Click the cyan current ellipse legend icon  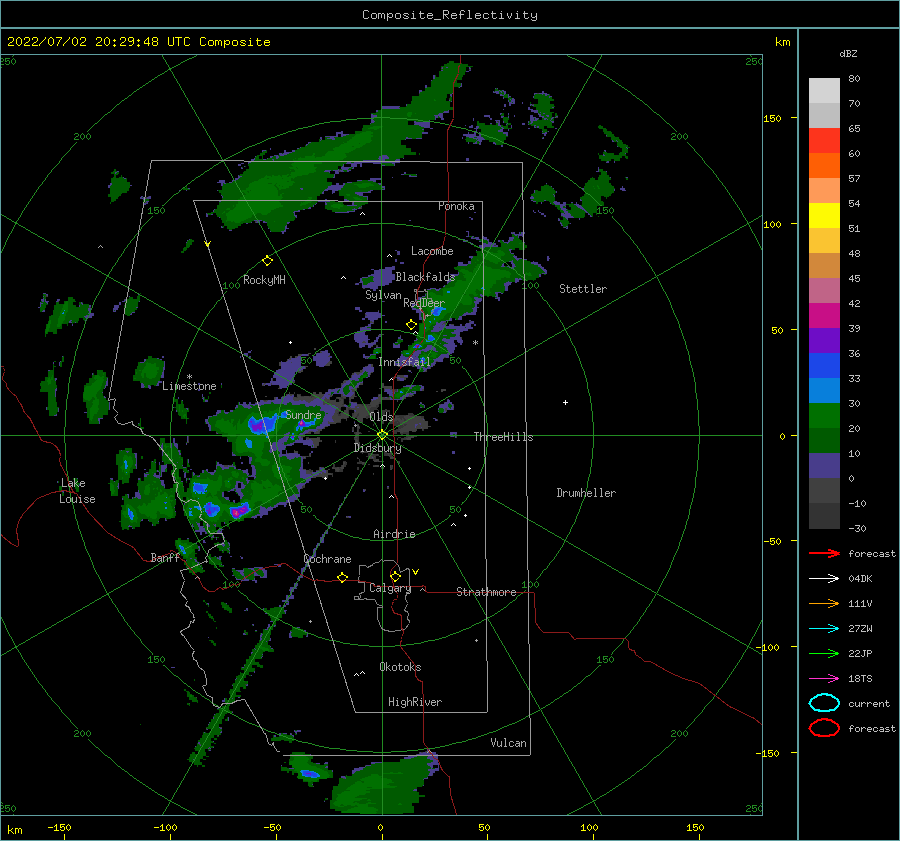824,703
